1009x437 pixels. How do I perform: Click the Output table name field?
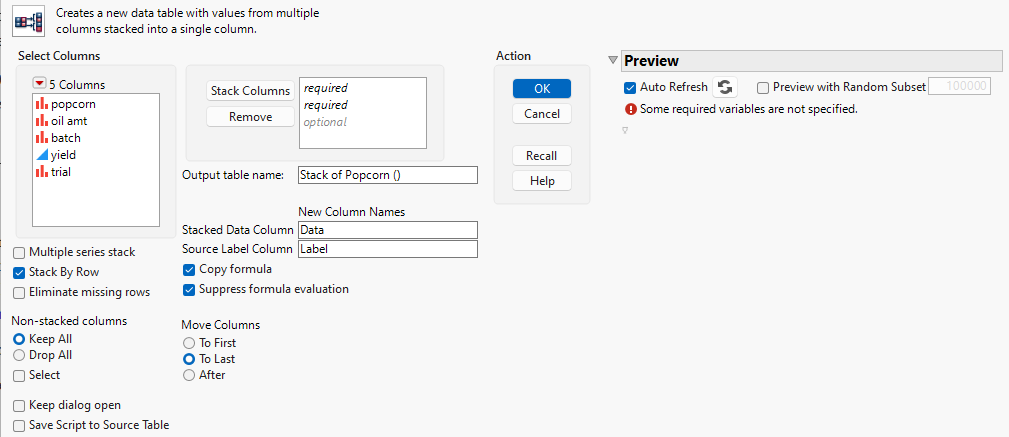coord(388,175)
